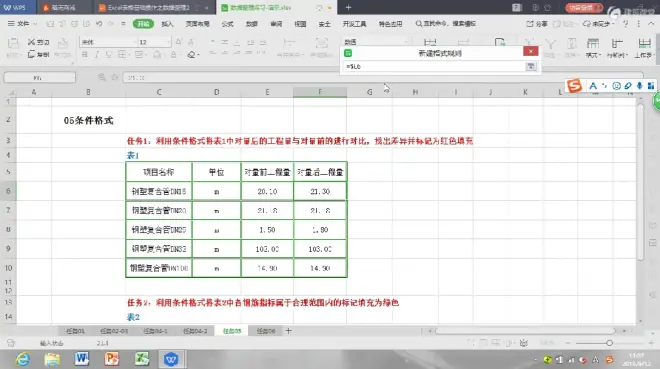This screenshot has width=660, height=369.
Task: Open the Sogou input method S icon
Action: [x=574, y=85]
